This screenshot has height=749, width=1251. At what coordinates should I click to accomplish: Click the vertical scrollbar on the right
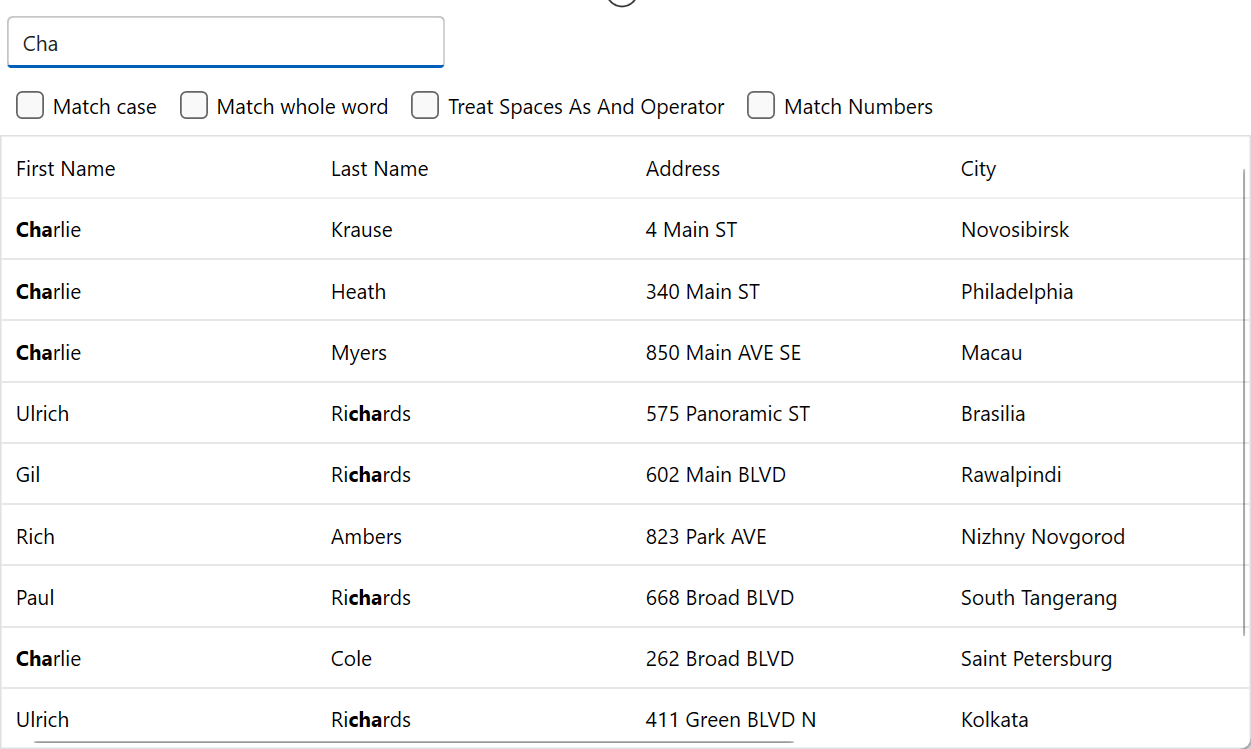click(x=1243, y=400)
